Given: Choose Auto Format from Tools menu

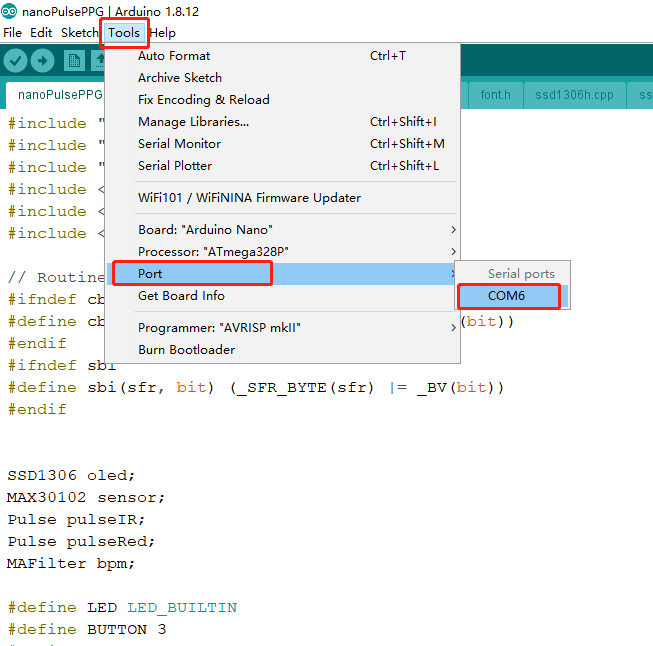Looking at the screenshot, I should tap(174, 56).
